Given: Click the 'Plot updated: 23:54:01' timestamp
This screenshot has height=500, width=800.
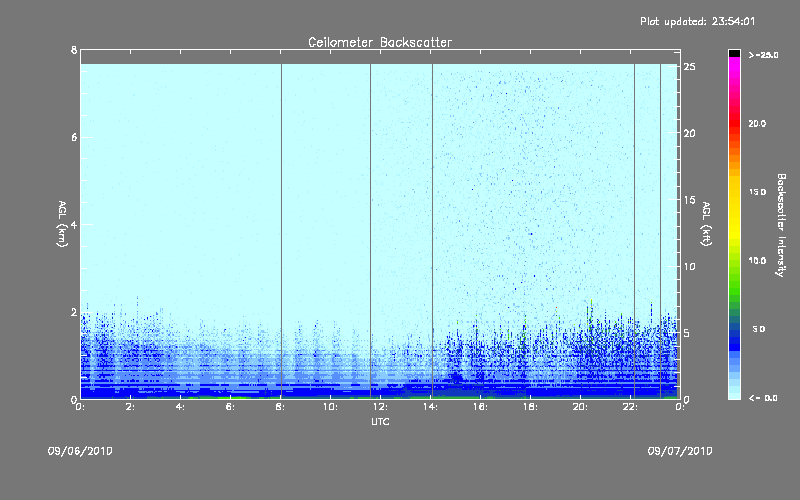Looking at the screenshot, I should pos(697,21).
